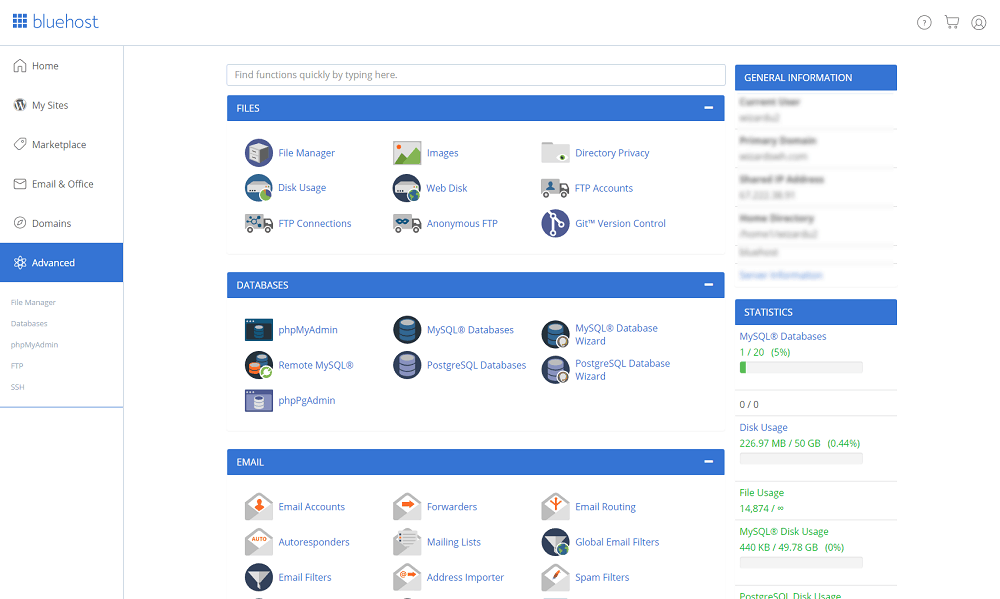Select the Advanced sidebar item
This screenshot has width=1000, height=599.
(61, 262)
